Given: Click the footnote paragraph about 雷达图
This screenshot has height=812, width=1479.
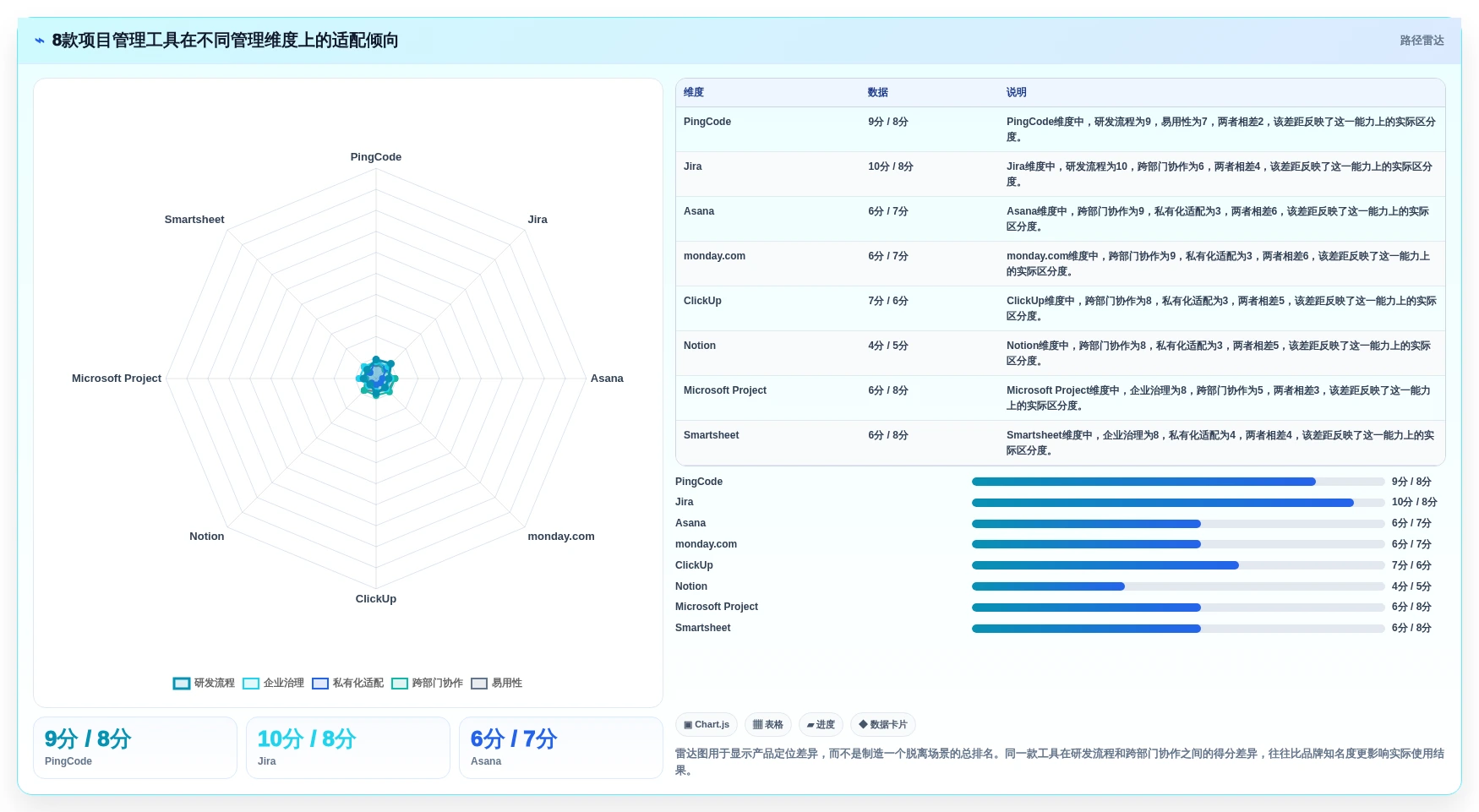Looking at the screenshot, I should point(1060,761).
